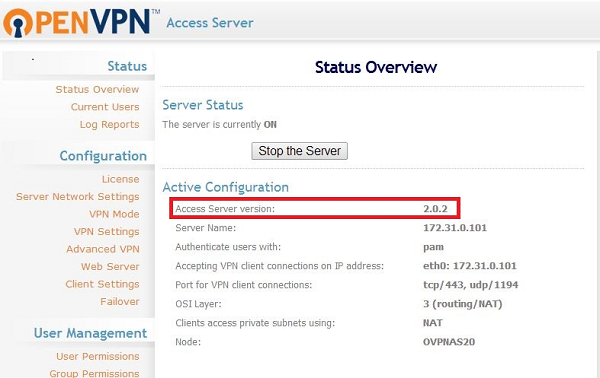Screen dimensions: 600x378
Task: Click the Configuration section header
Action: 103,156
